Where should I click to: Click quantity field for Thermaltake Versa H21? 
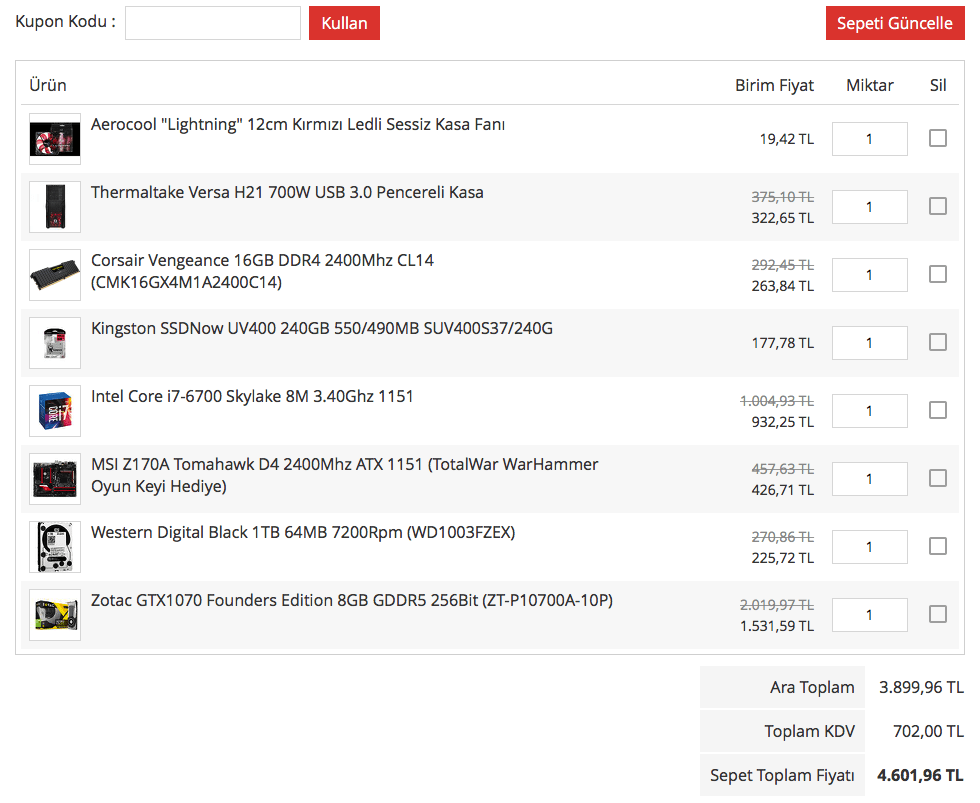coord(869,207)
